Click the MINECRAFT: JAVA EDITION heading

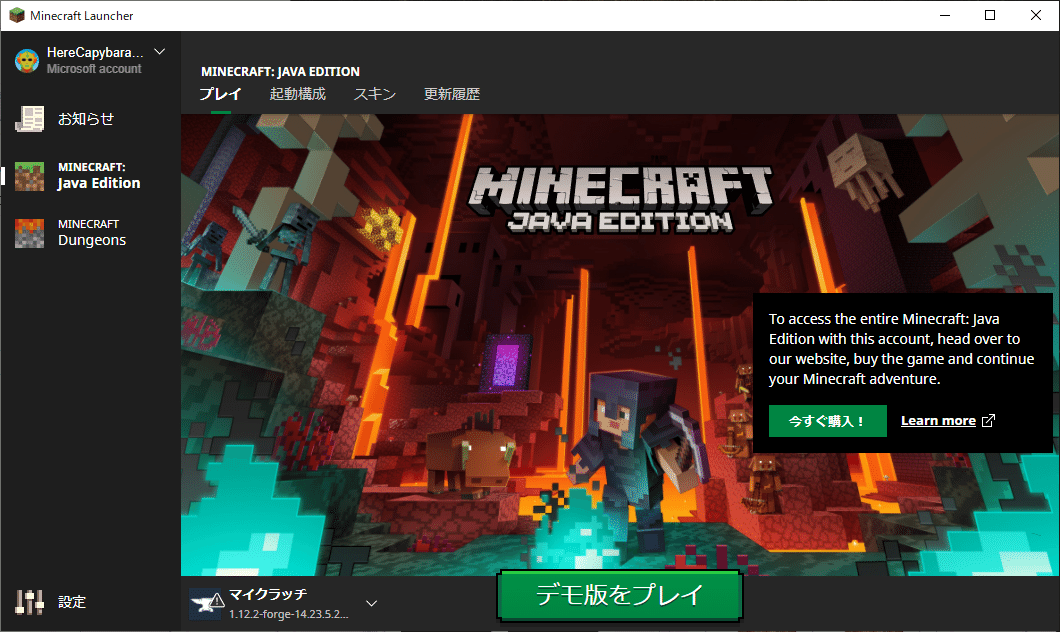(281, 71)
